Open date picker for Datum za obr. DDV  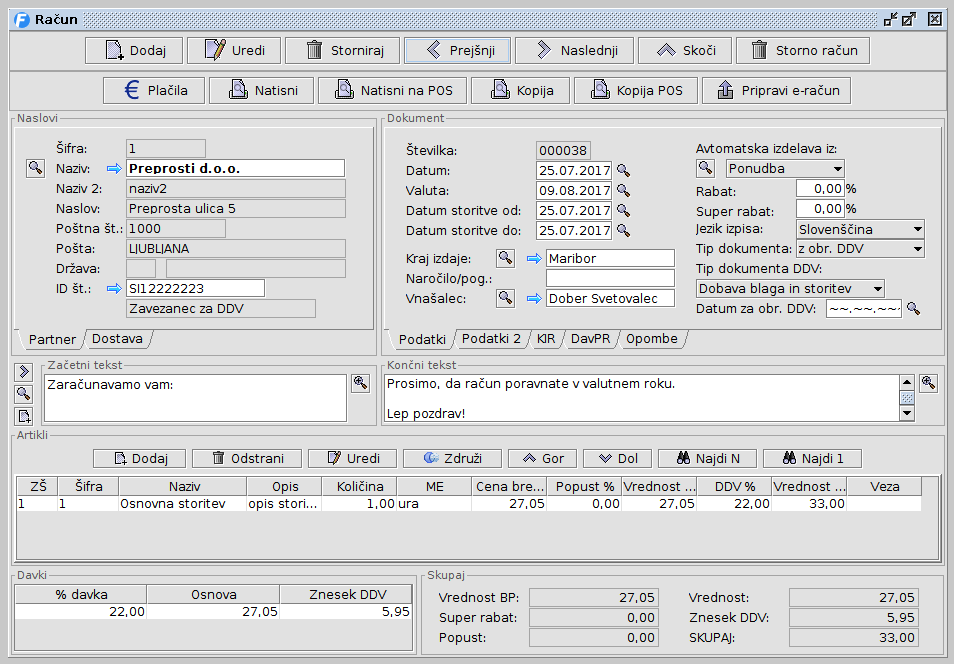point(913,309)
